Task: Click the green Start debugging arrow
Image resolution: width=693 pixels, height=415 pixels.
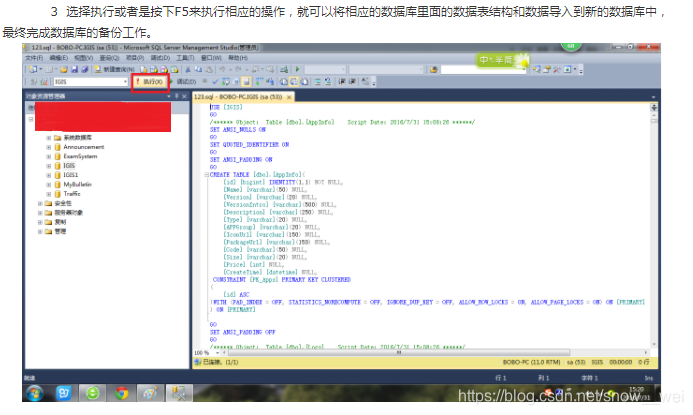Action: pos(297,69)
